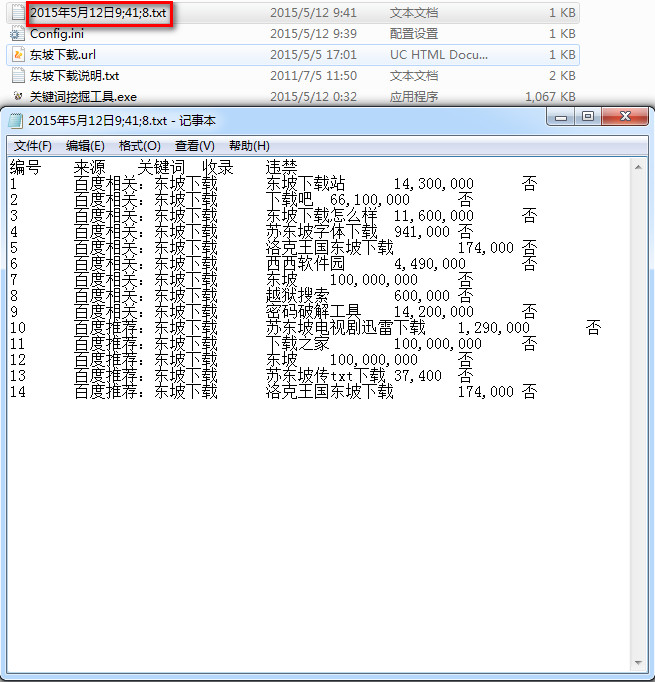The height and width of the screenshot is (682, 655).
Task: Click the 苏东坡传txt下载 keyword in row 13
Action: pos(325,375)
